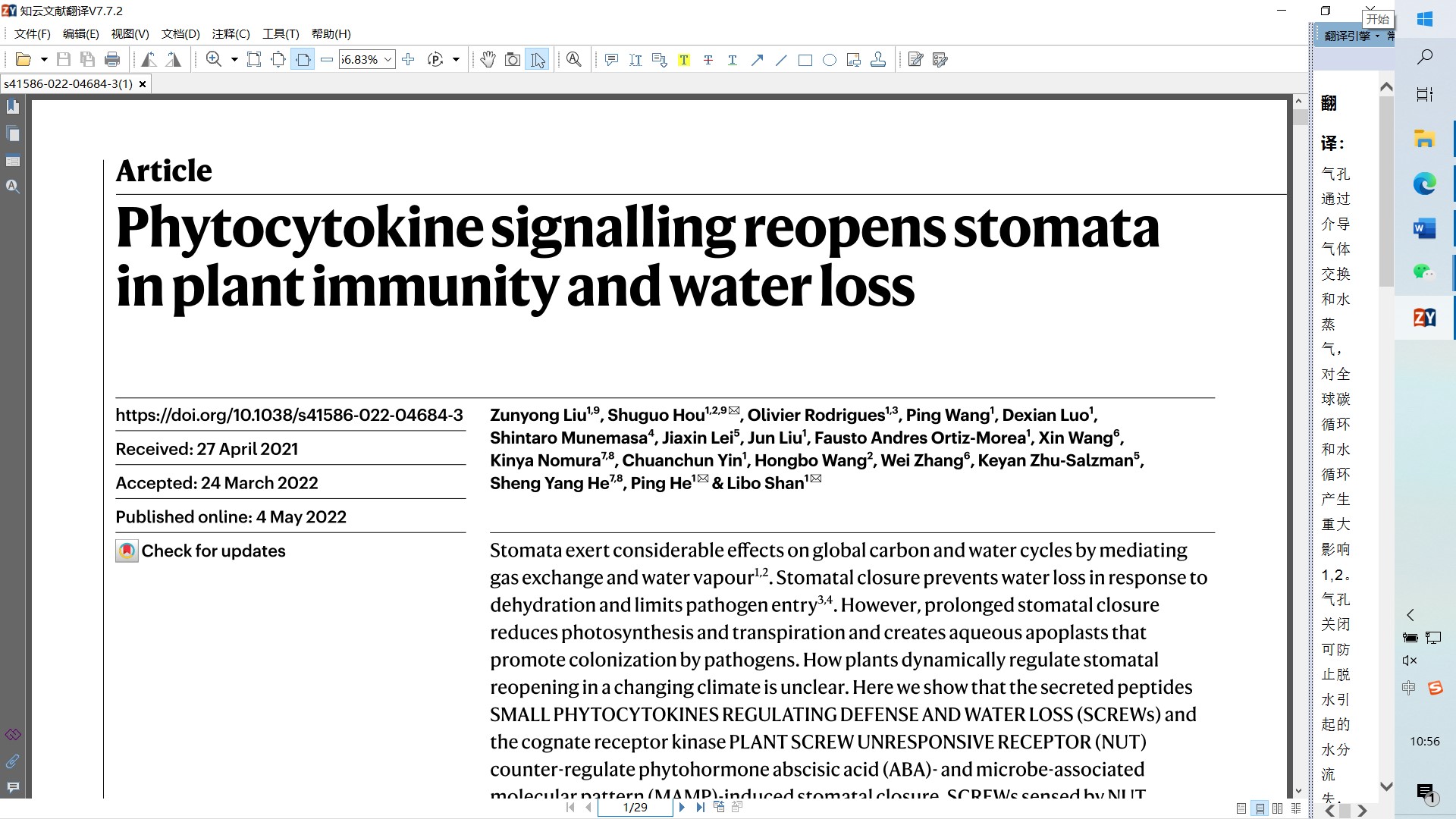Click the stamp tool icon
The height and width of the screenshot is (819, 1456).
point(878,60)
